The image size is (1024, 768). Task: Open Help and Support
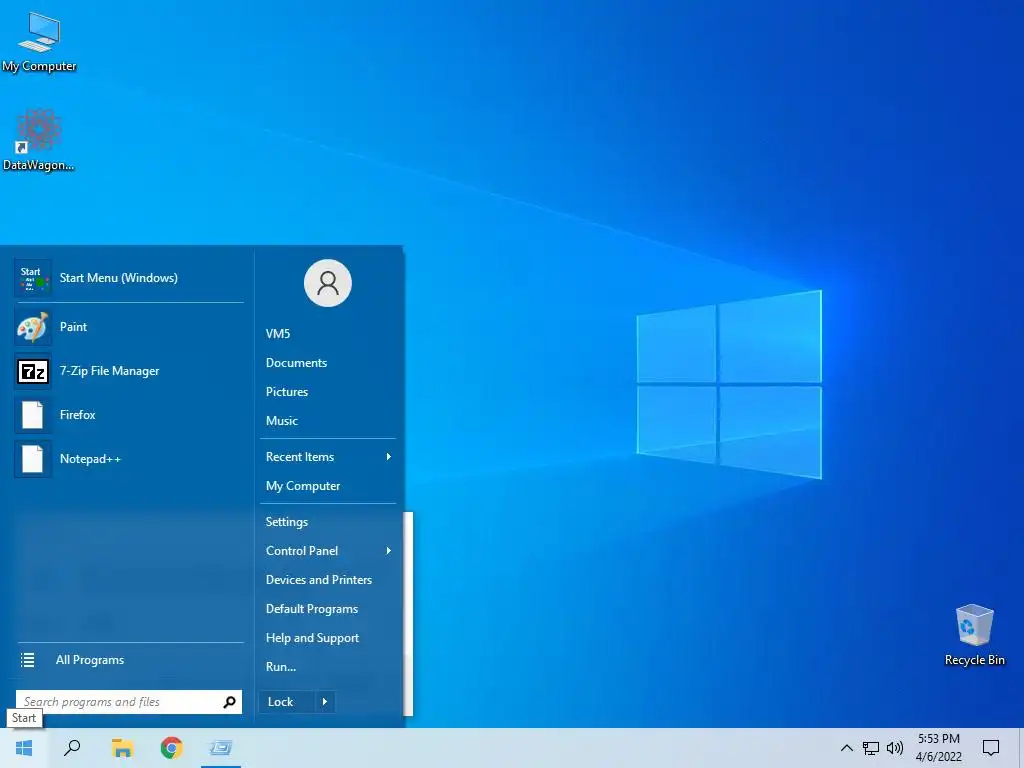tap(312, 638)
